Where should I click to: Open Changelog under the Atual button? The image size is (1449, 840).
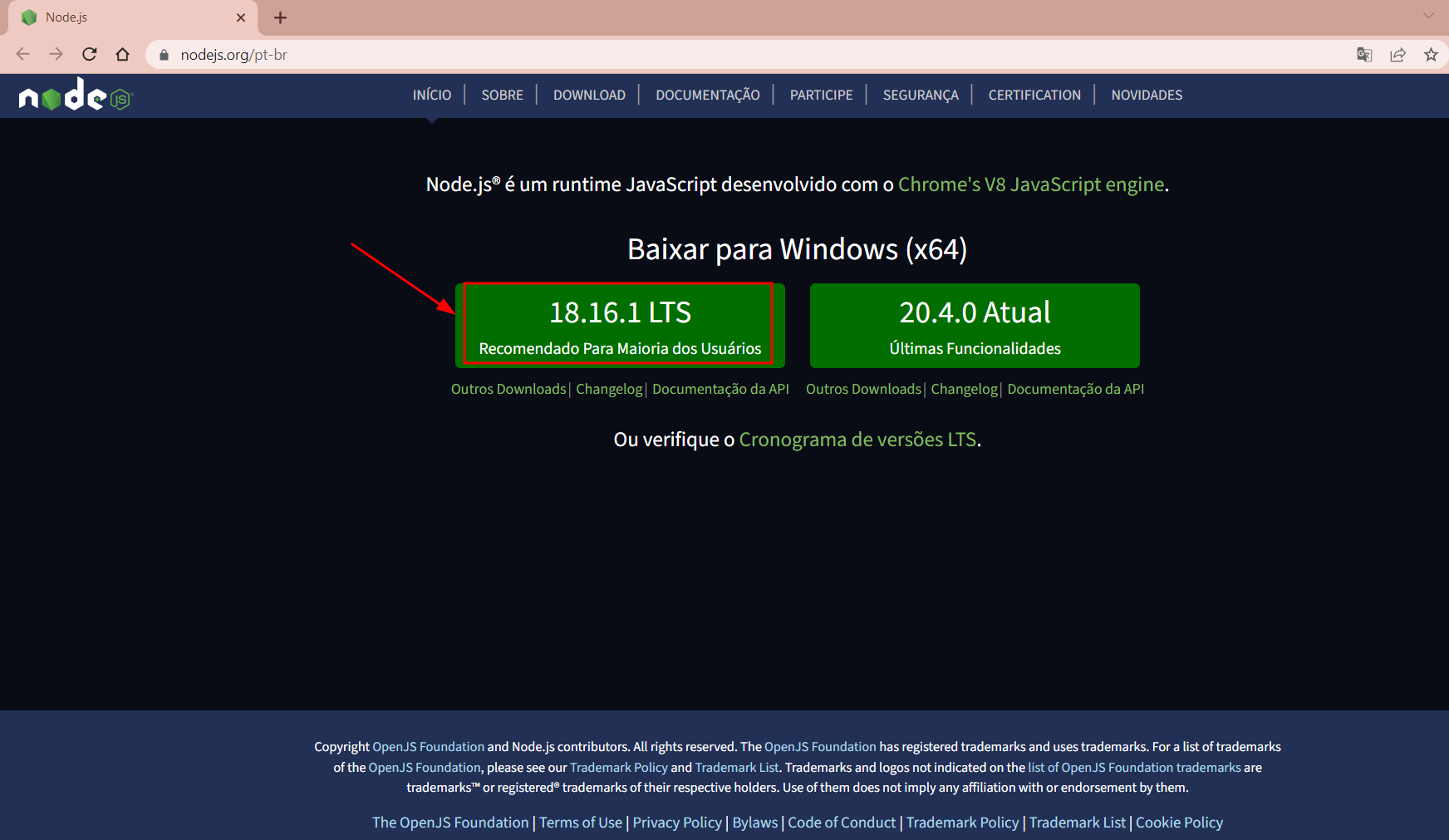[x=964, y=389]
